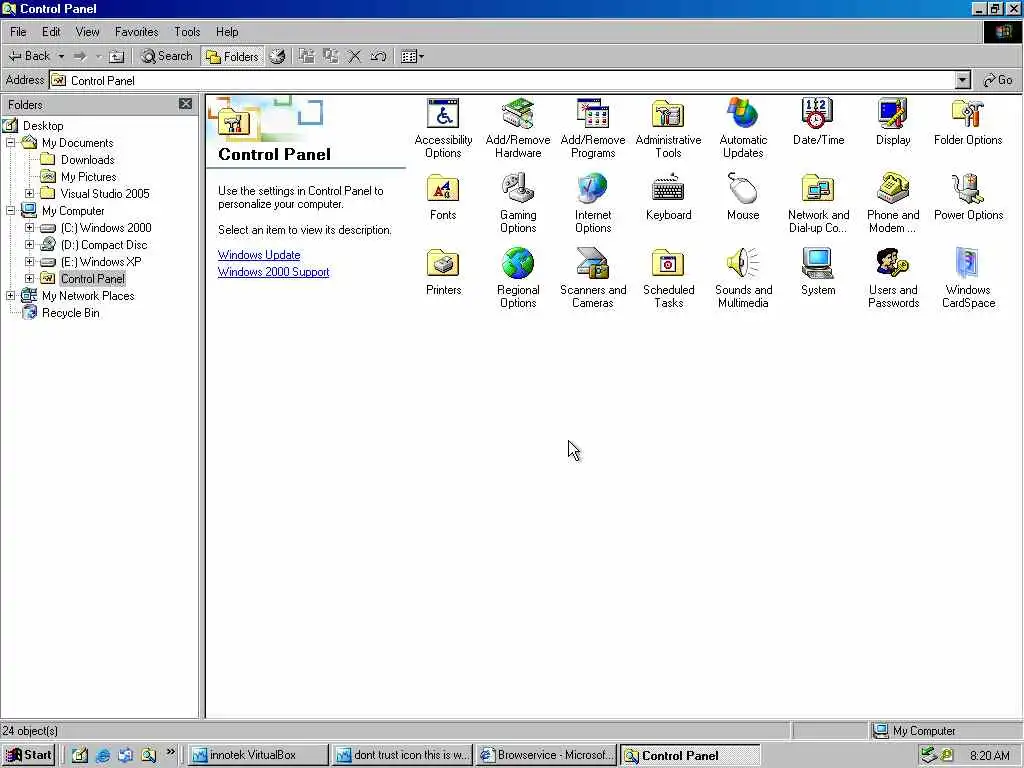Switch to innotek VirtualBox taskbar button

click(259, 755)
